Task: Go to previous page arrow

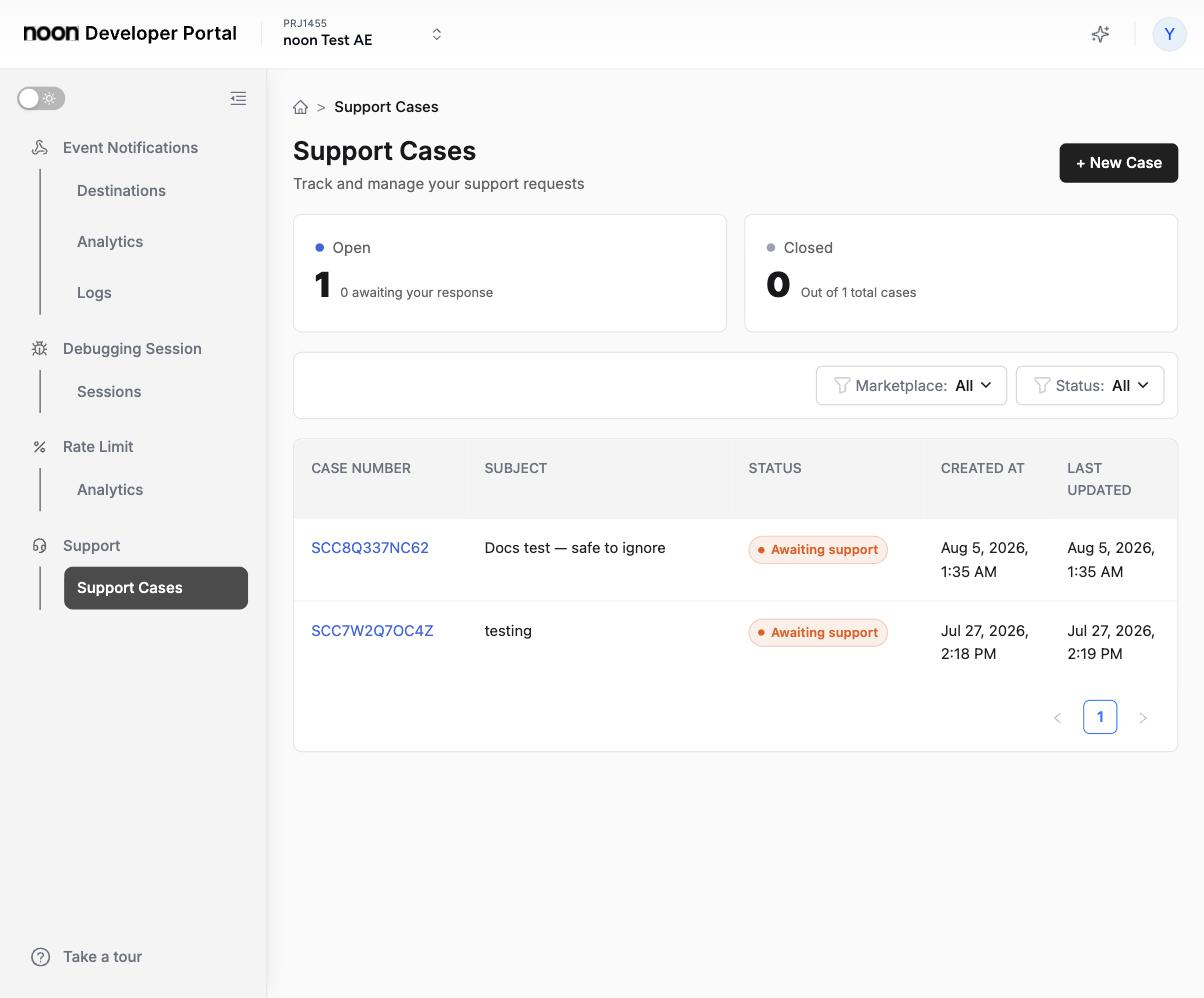Action: pyautogui.click(x=1057, y=718)
